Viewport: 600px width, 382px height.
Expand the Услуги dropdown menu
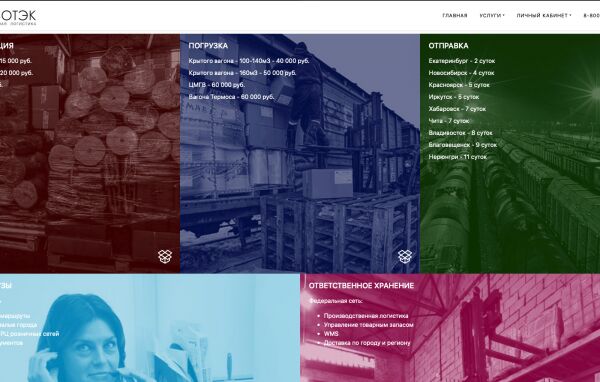492,16
